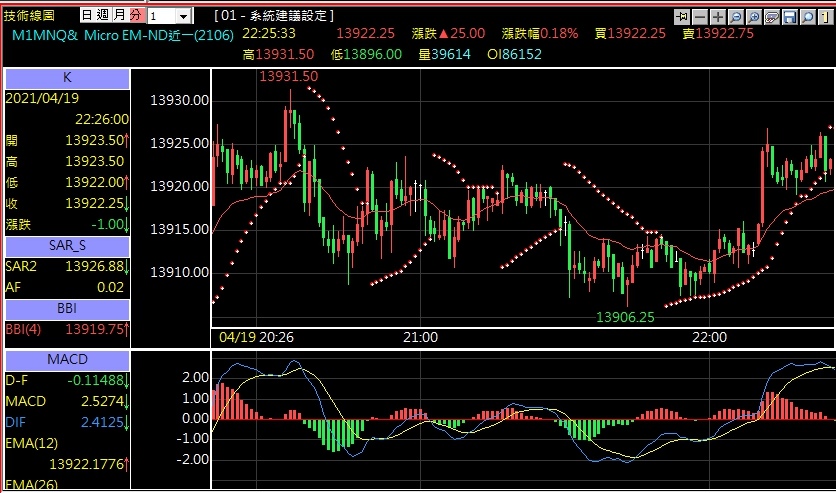
Task: Click MACD value 2.5274
Action: click(102, 401)
